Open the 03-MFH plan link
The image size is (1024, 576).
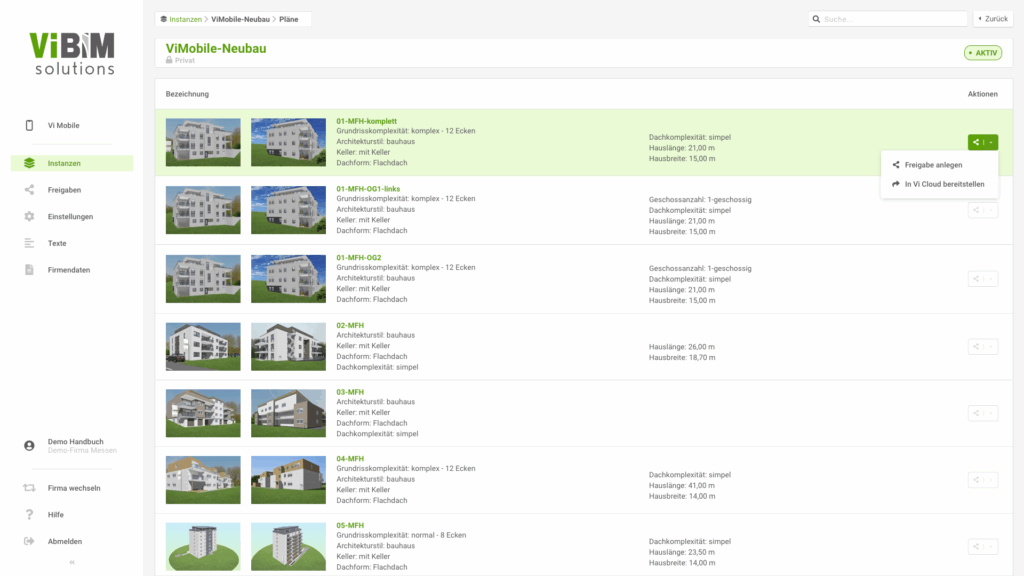pyautogui.click(x=350, y=392)
